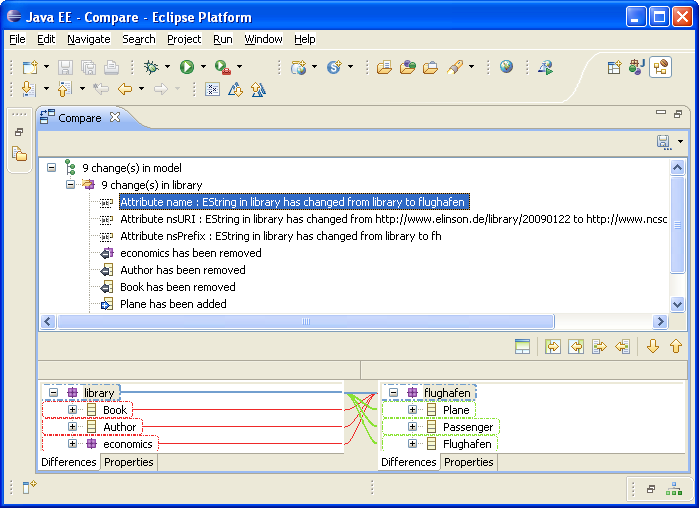Open the File menu
Viewport: 699px width, 508px height.
point(17,39)
